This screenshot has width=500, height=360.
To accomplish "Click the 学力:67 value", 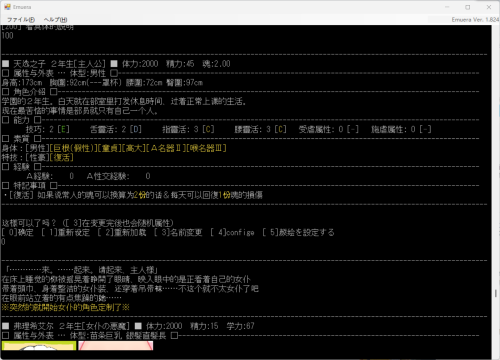I will tap(240, 326).
